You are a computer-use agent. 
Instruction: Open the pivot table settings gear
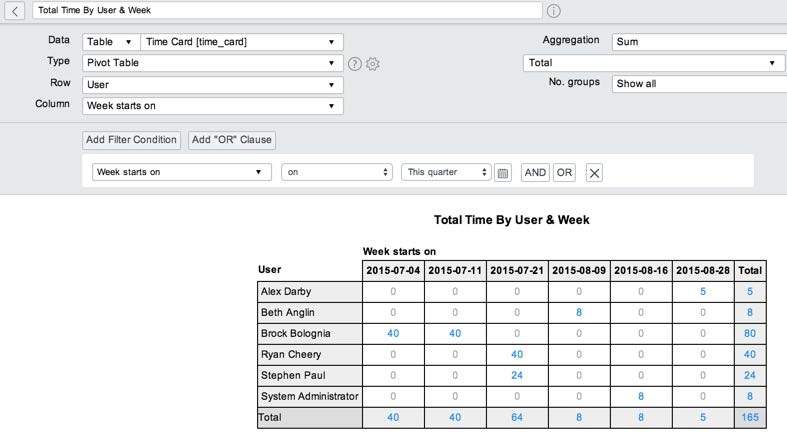point(372,64)
